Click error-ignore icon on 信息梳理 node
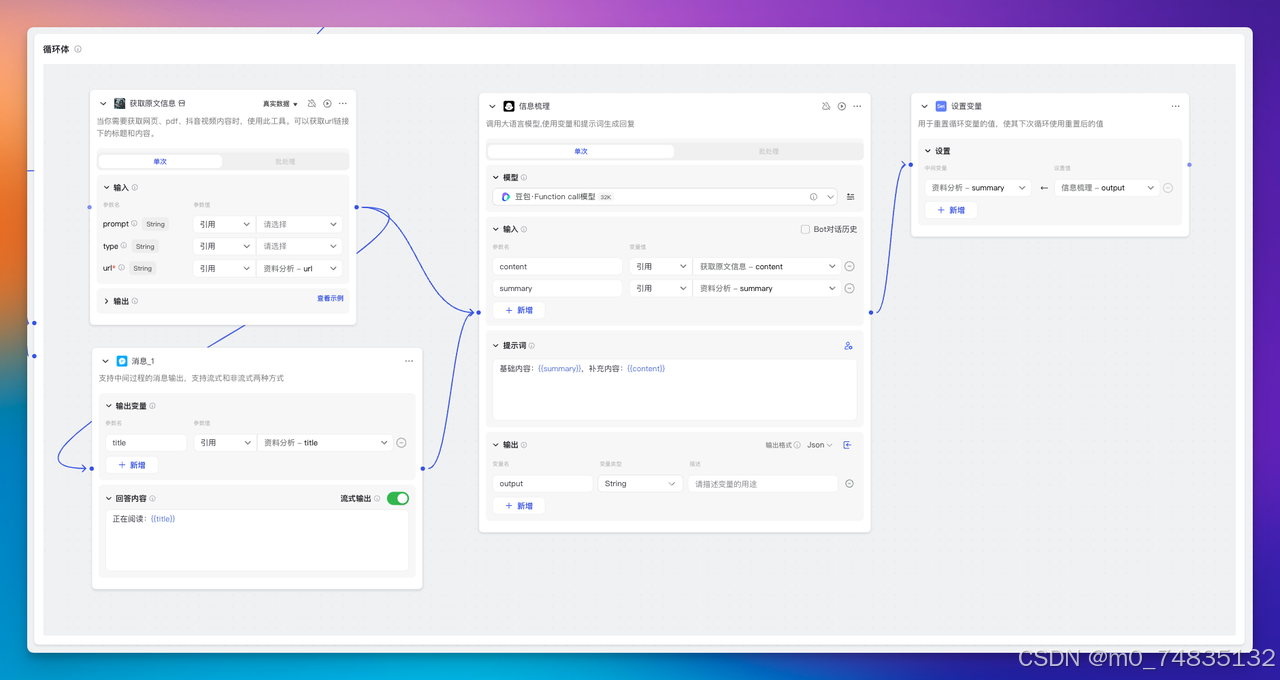Screen dimensions: 1280x680 pyautogui.click(x=826, y=106)
